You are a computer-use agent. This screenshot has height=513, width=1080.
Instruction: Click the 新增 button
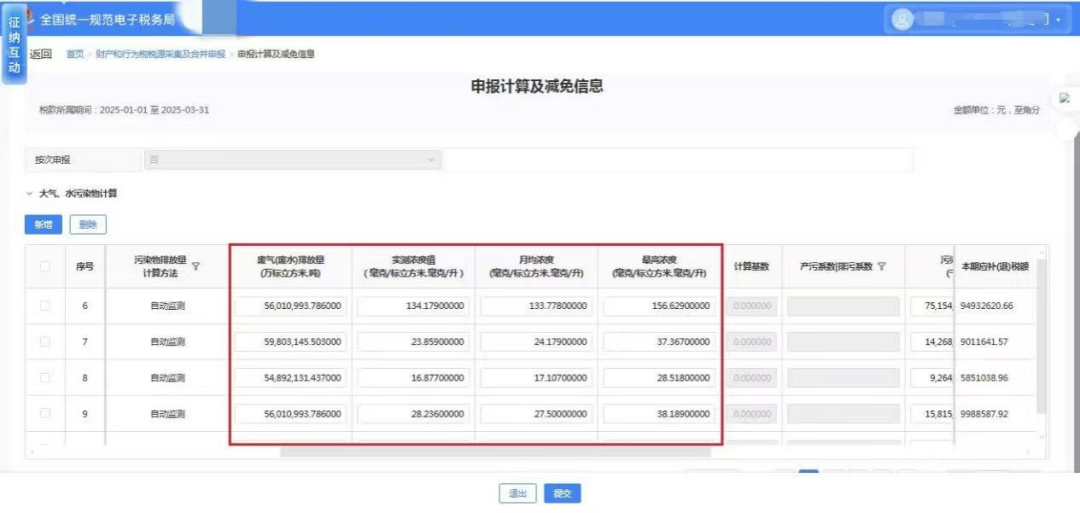[x=43, y=225]
